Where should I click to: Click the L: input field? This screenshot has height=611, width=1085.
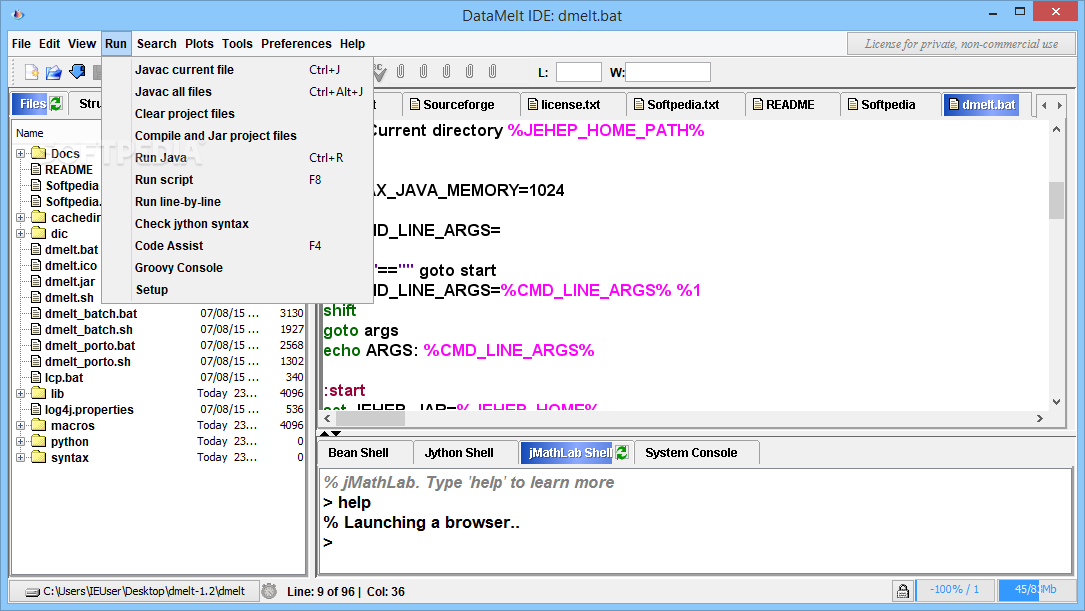(578, 72)
